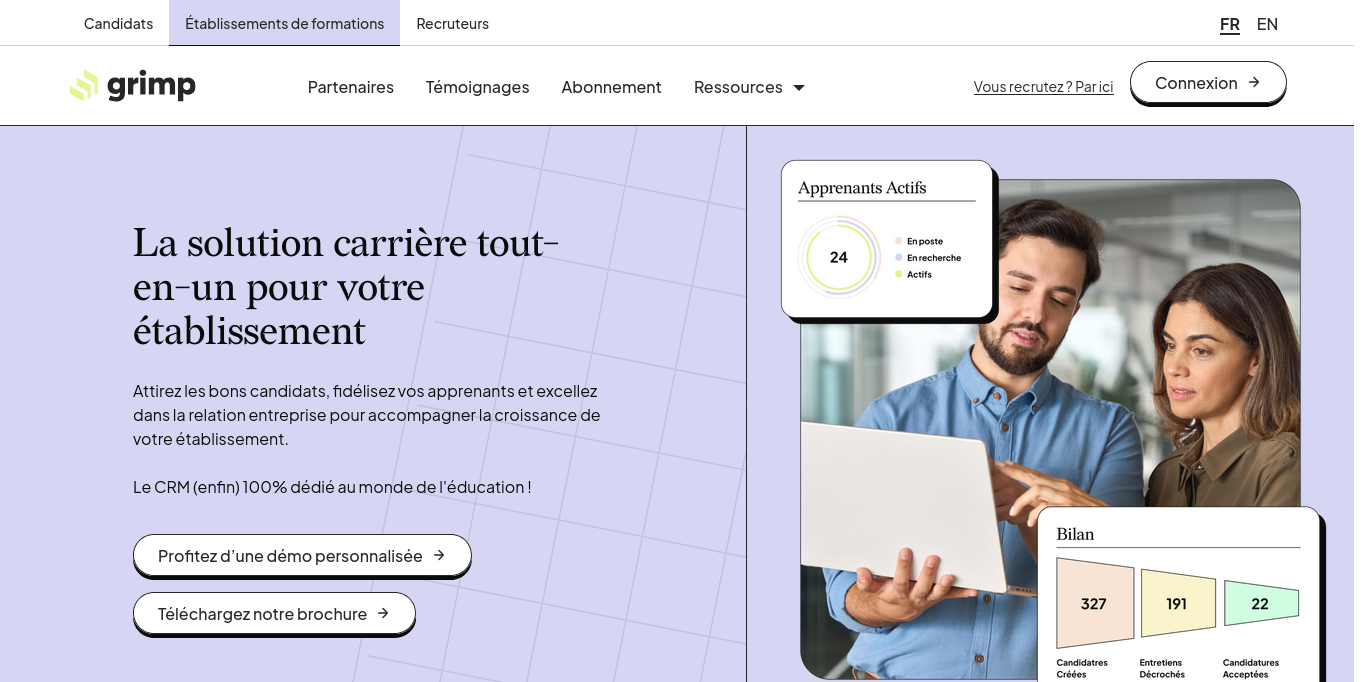Go to the Recruteurs tab
The image size is (1366, 682).
[452, 23]
